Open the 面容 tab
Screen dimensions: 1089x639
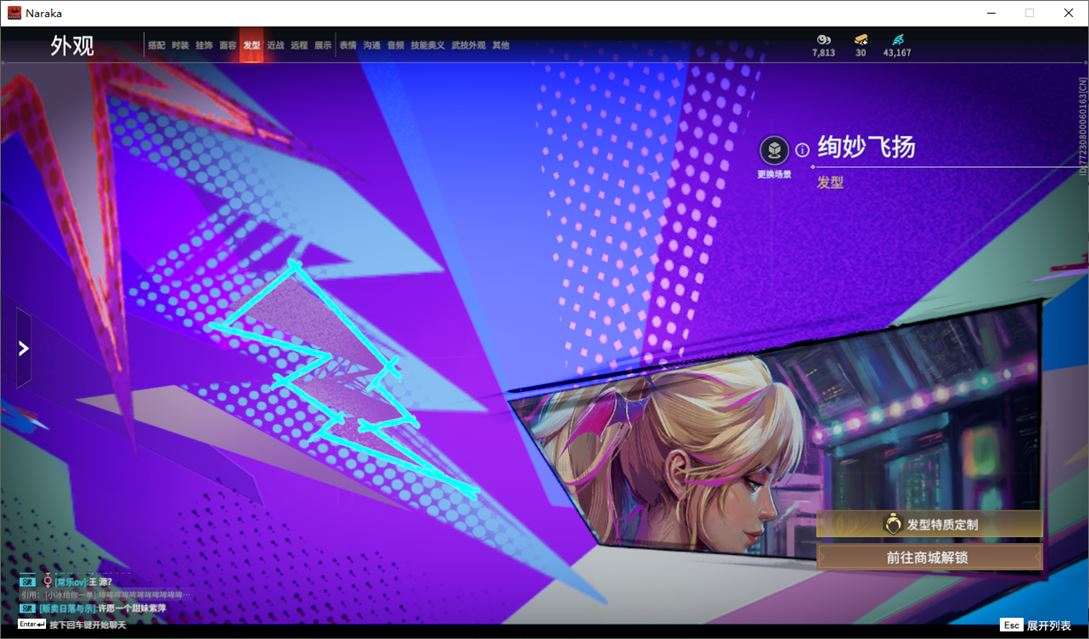pyautogui.click(x=228, y=45)
